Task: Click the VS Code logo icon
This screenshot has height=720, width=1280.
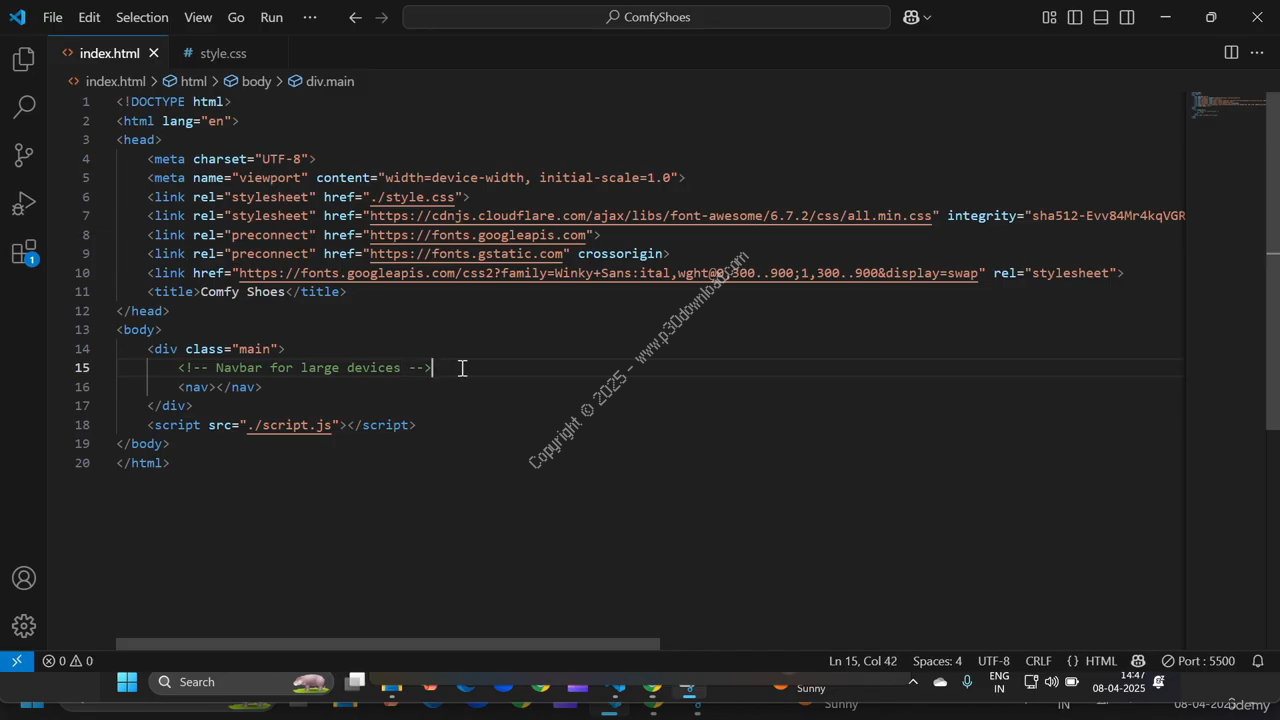Action: (17, 17)
